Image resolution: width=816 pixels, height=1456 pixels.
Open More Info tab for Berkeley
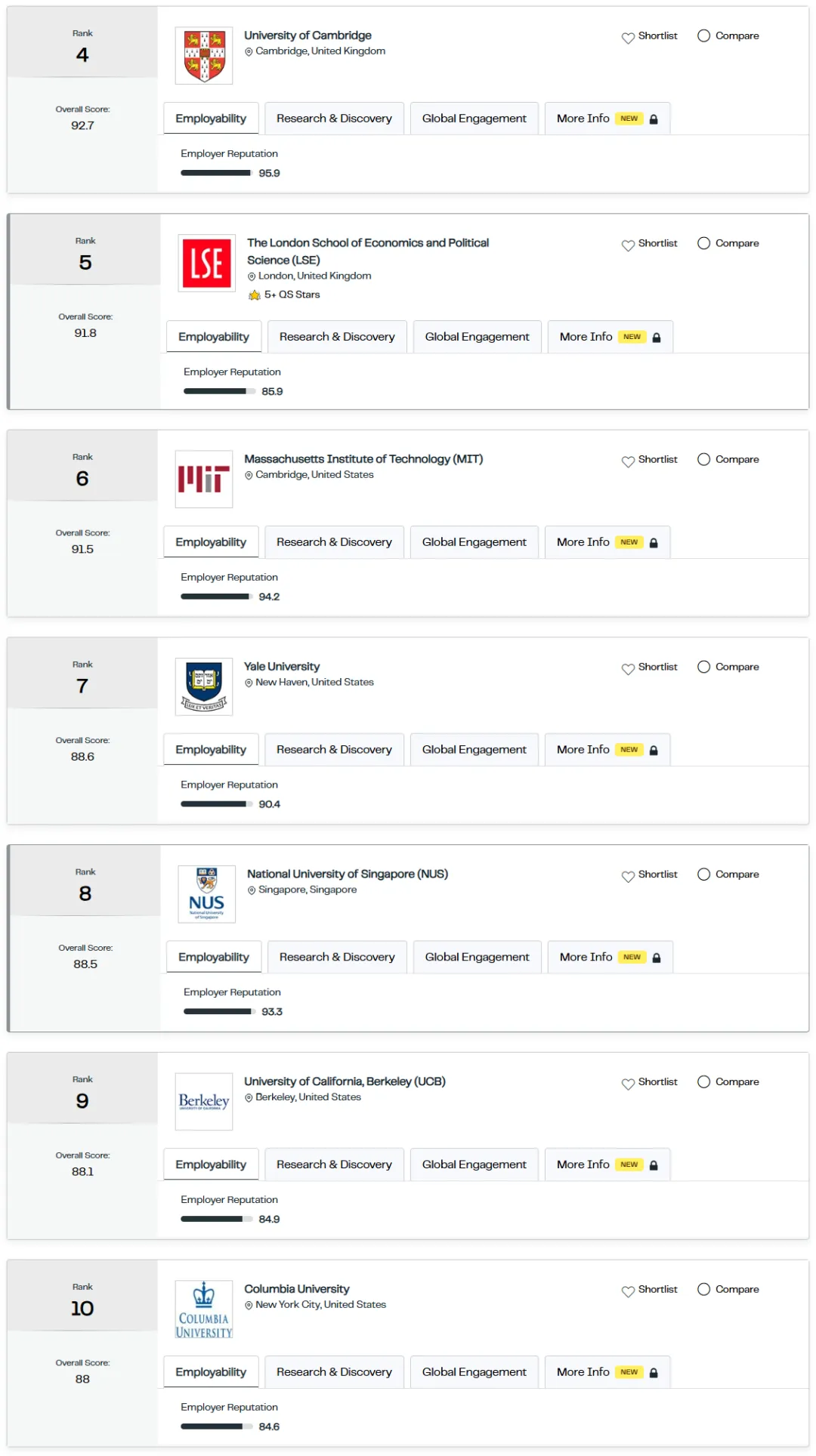607,1164
